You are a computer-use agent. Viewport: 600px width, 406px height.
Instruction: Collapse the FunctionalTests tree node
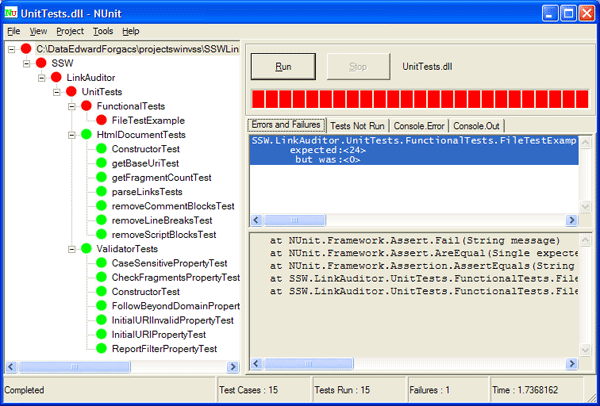pos(71,106)
